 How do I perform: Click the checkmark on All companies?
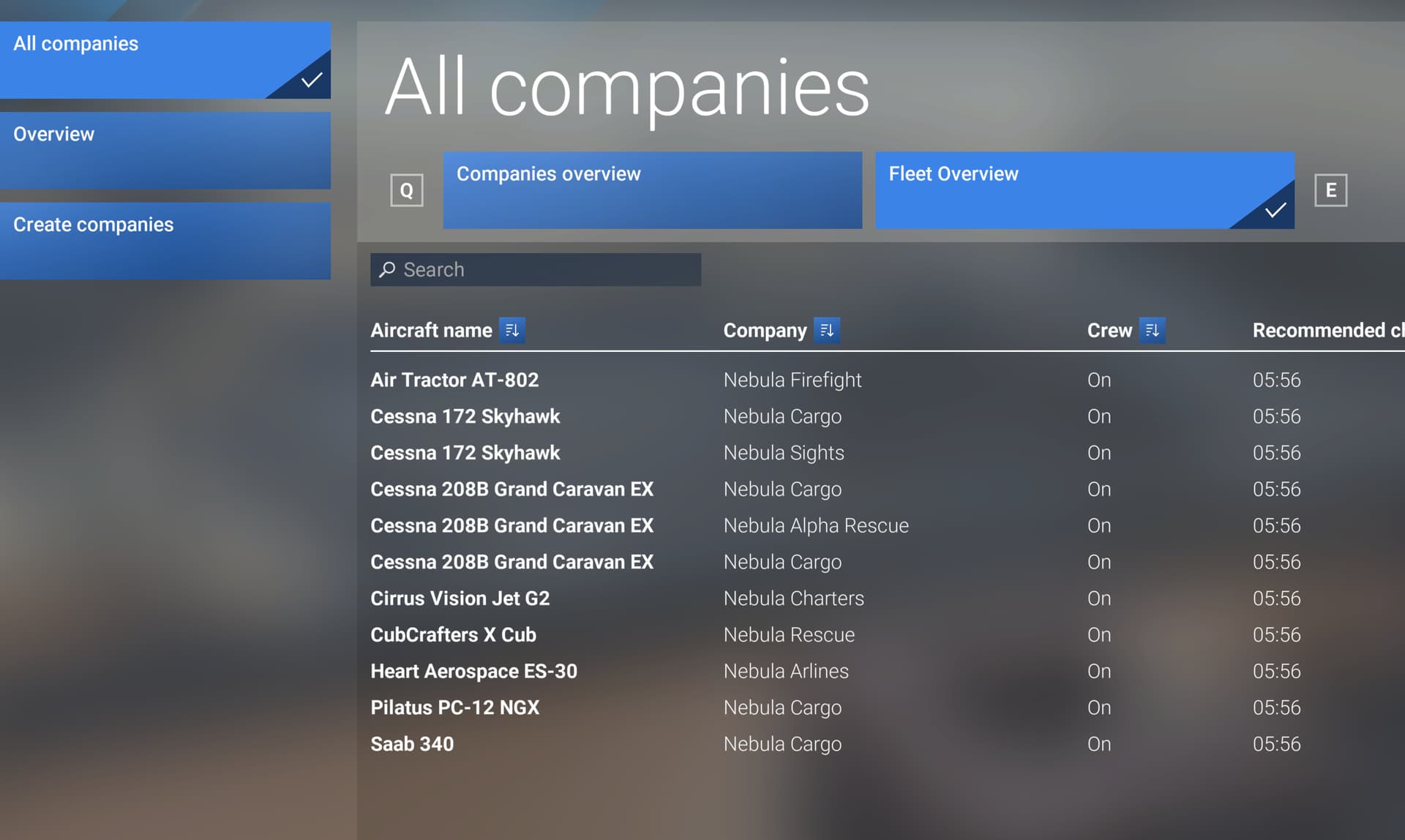pos(310,79)
